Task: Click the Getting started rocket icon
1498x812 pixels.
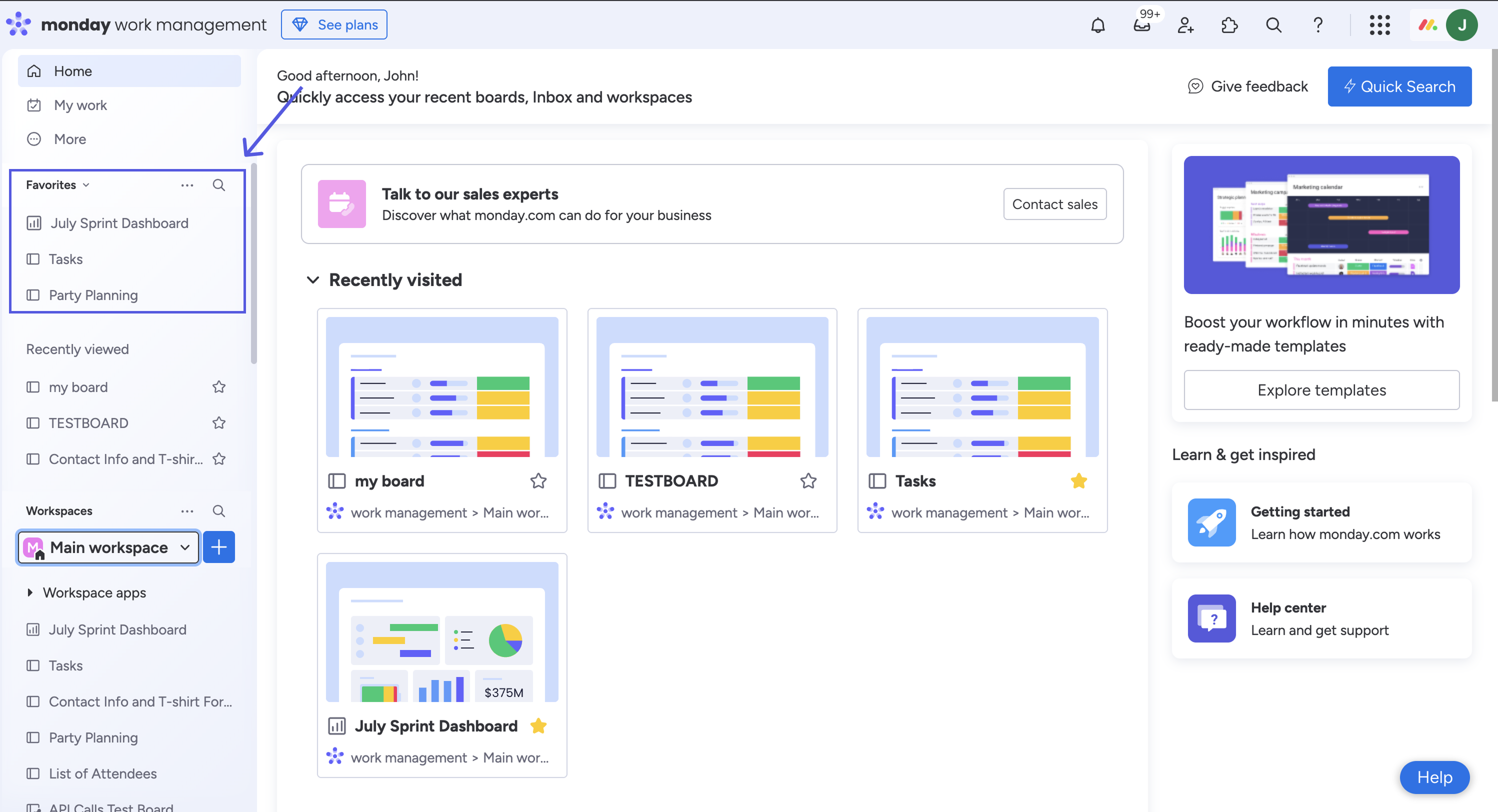Action: (x=1211, y=522)
